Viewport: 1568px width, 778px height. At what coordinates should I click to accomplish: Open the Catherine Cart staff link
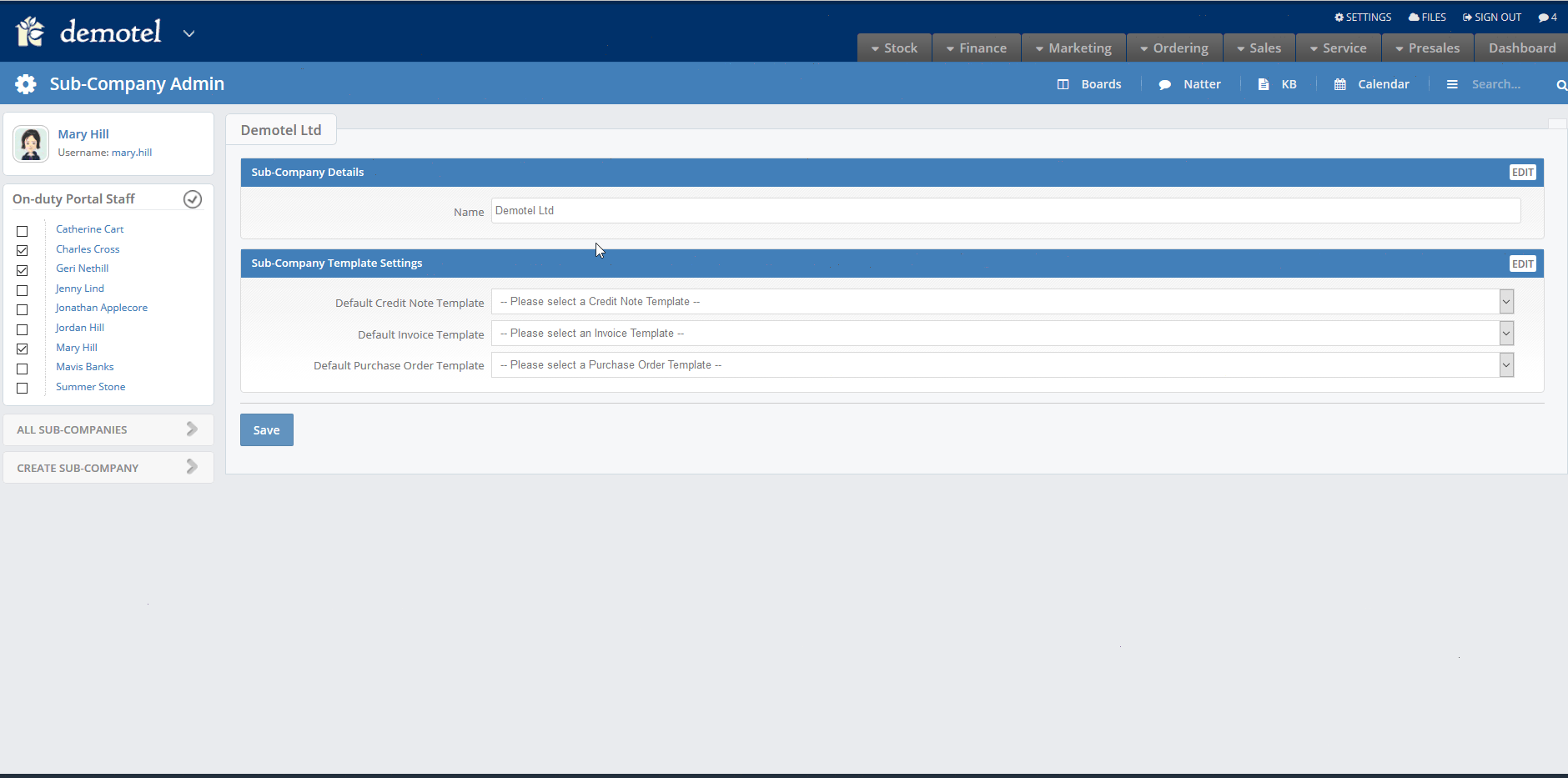[89, 229]
